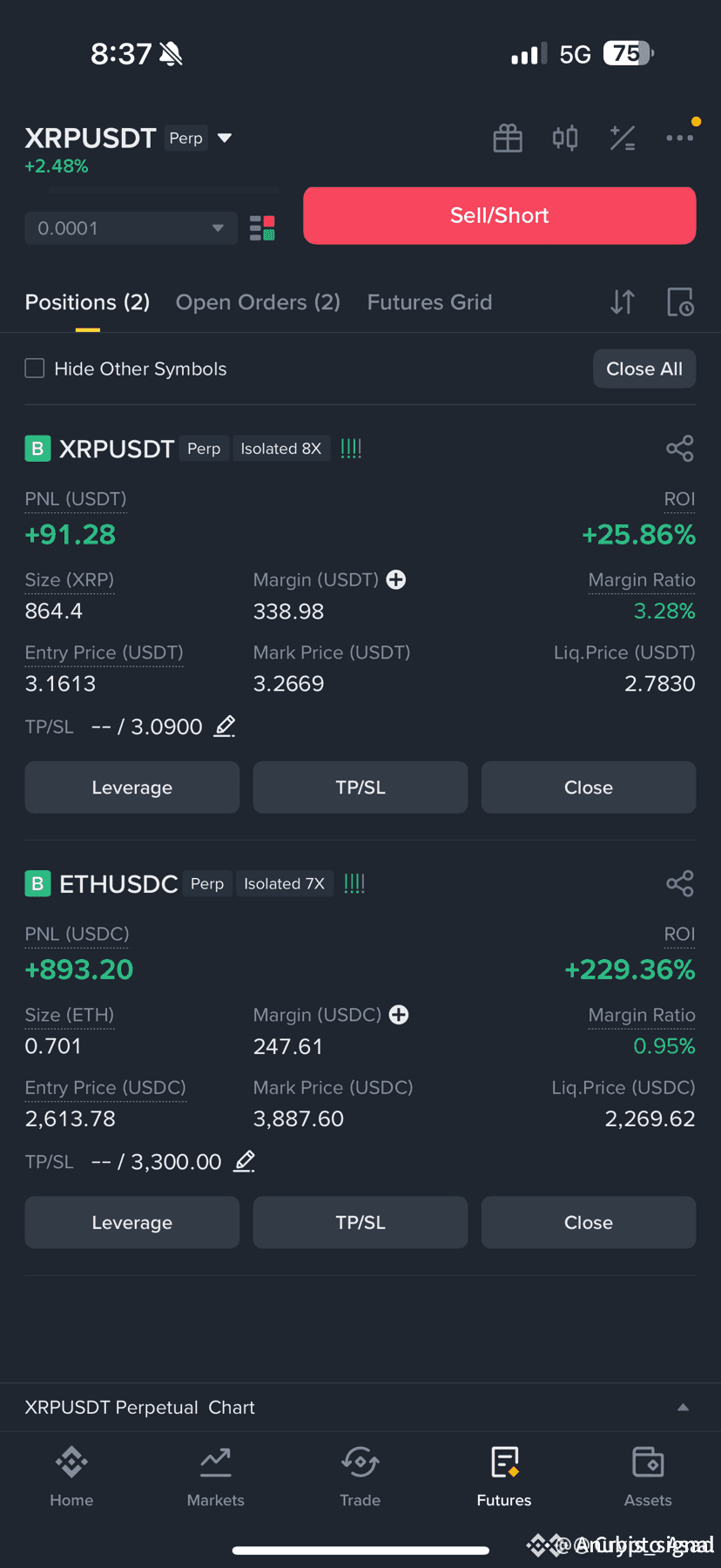Tap the positions sort arrows icon

(x=623, y=302)
